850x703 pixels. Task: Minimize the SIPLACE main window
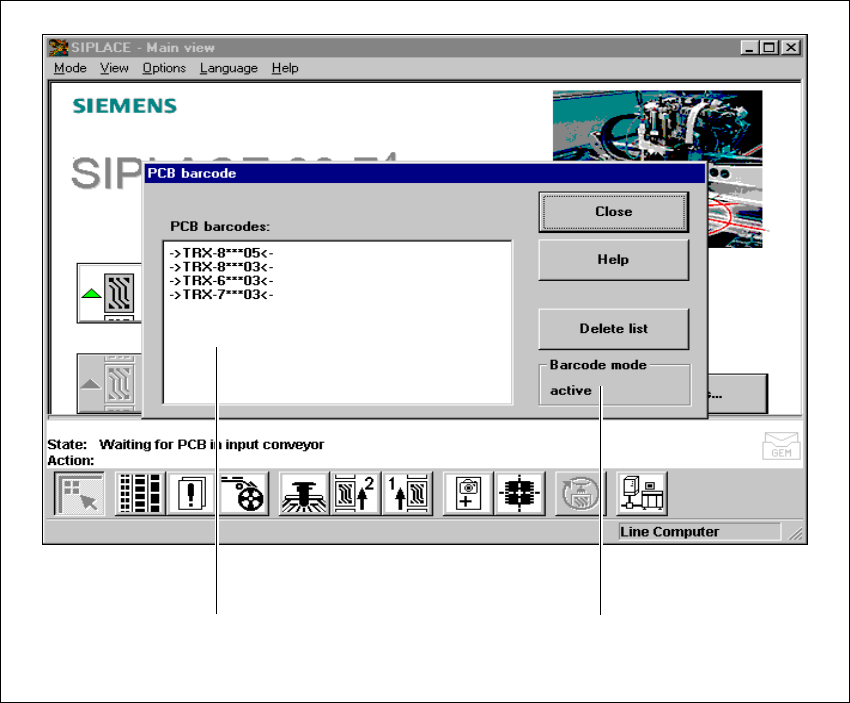coord(749,48)
